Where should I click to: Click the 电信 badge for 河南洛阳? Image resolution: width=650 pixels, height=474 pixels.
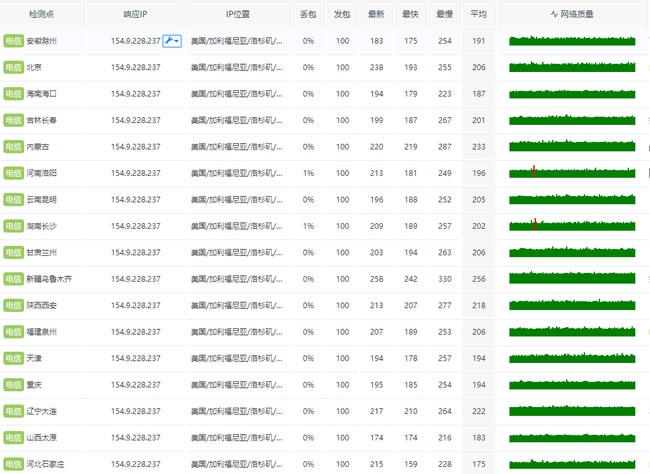[x=13, y=173]
